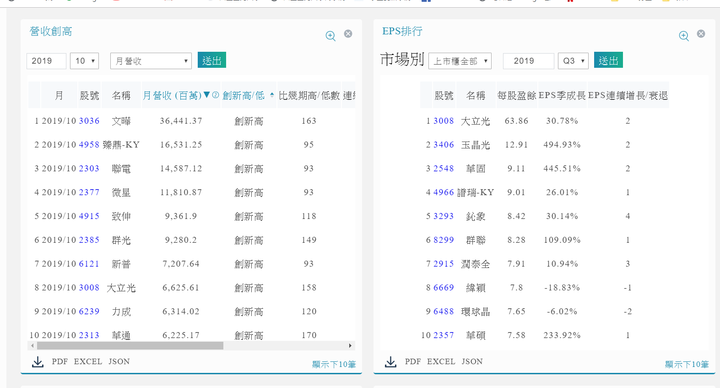
Task: Open stock code 8299 link
Action: tap(444, 240)
